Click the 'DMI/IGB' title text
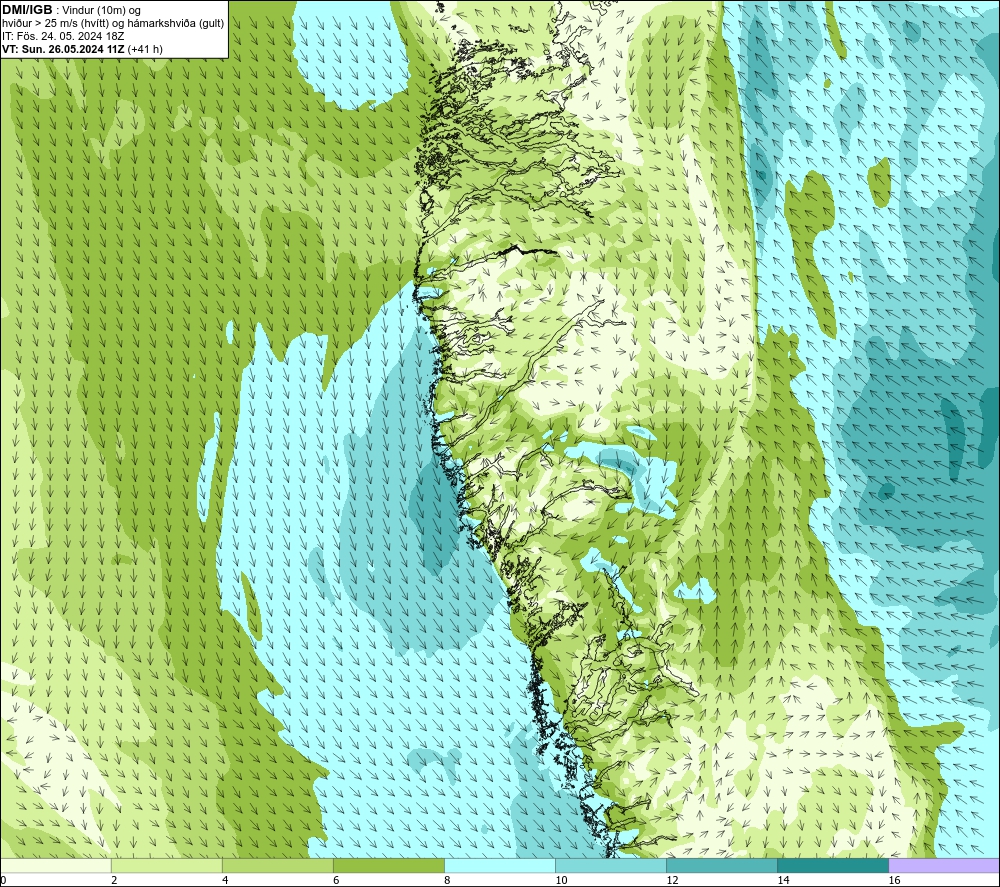Screen dimensions: 1000x887 point(27,10)
